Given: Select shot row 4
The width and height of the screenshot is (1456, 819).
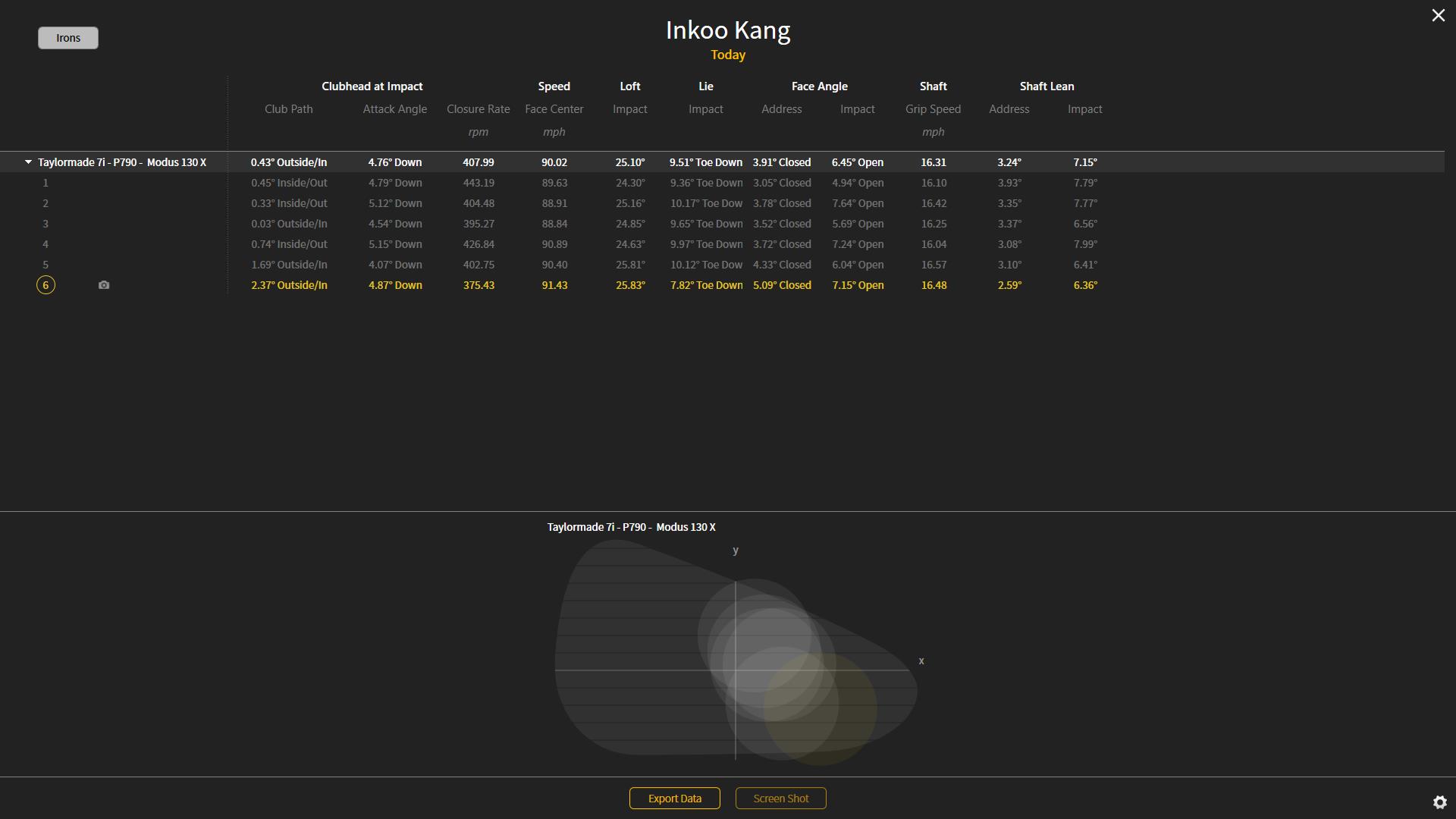Looking at the screenshot, I should (x=722, y=244).
